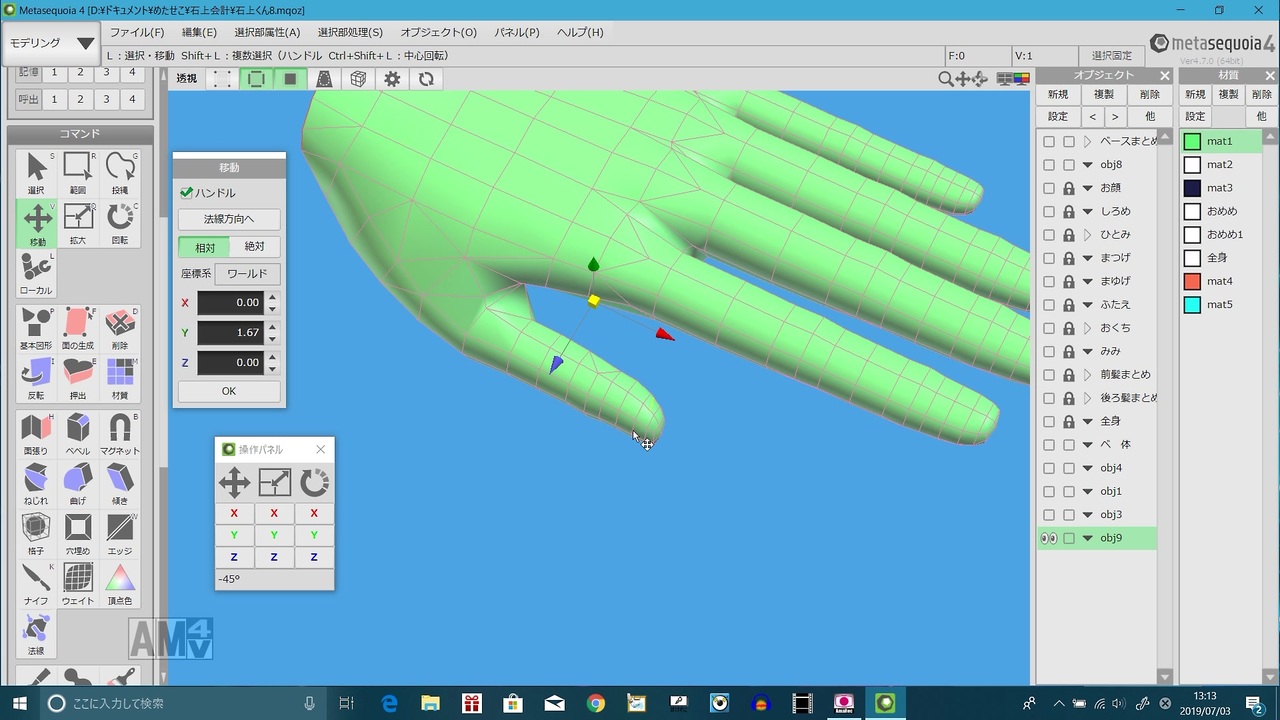
Task: Click the rotate icon in 操作パネル
Action: [x=314, y=483]
